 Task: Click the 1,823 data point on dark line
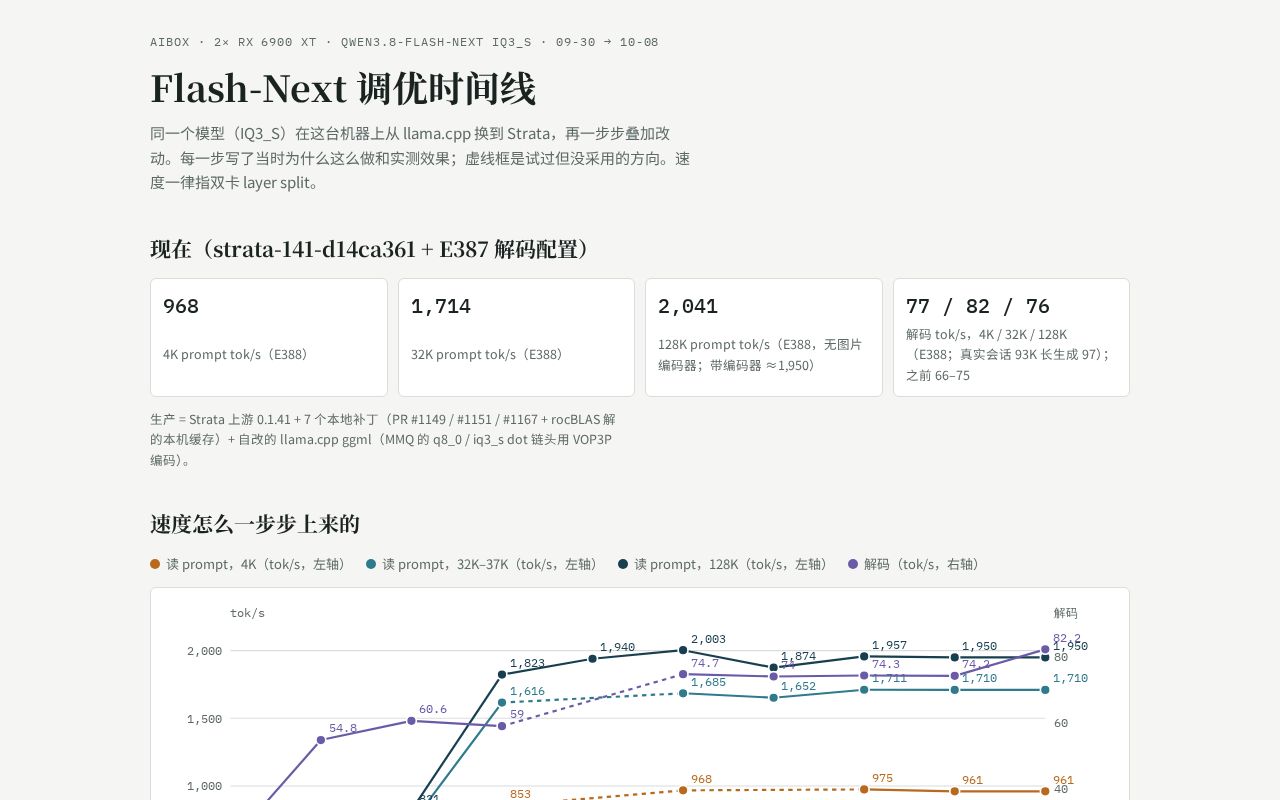pos(502,674)
